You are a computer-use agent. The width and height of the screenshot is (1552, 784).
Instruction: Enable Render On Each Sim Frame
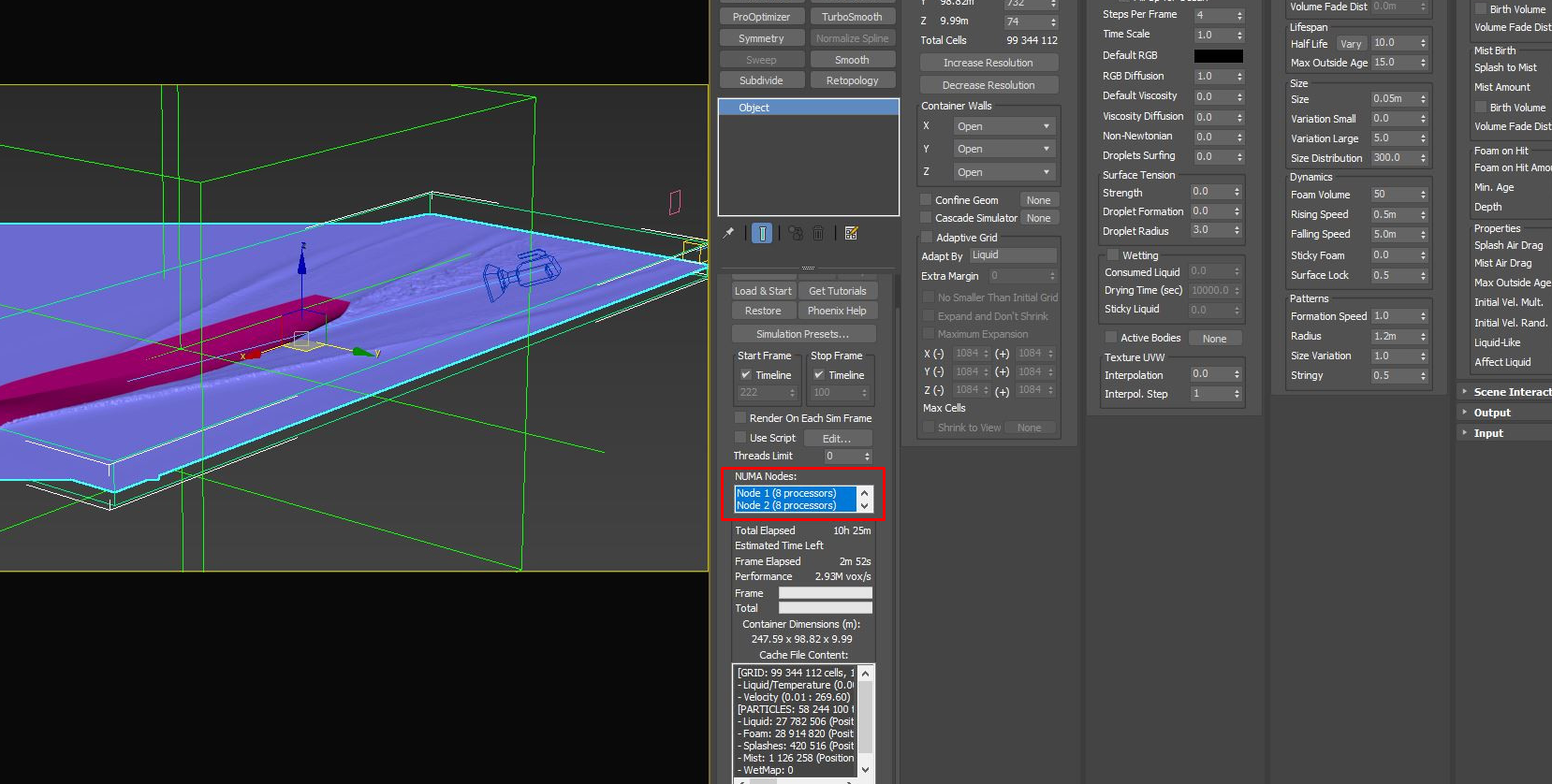tap(740, 417)
